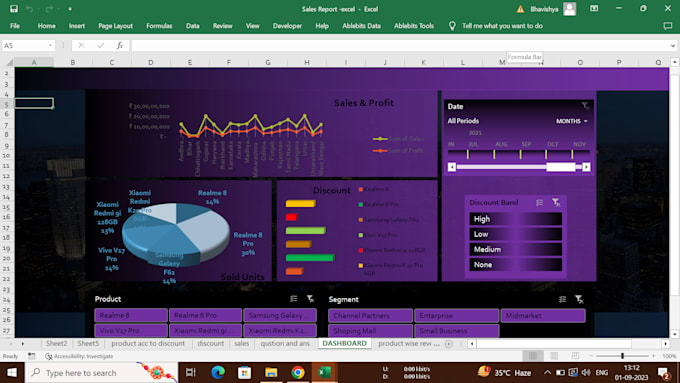
Task: Select Small Business segment
Action: click(x=457, y=331)
